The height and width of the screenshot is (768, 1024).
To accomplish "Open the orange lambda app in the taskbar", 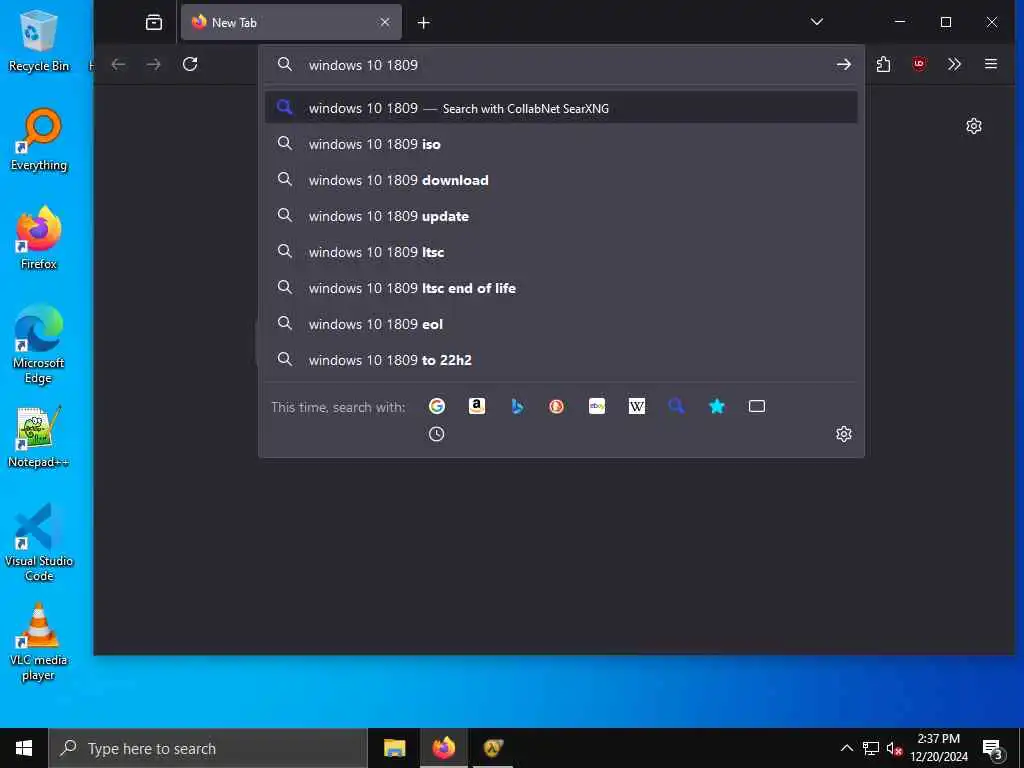I will [x=493, y=748].
